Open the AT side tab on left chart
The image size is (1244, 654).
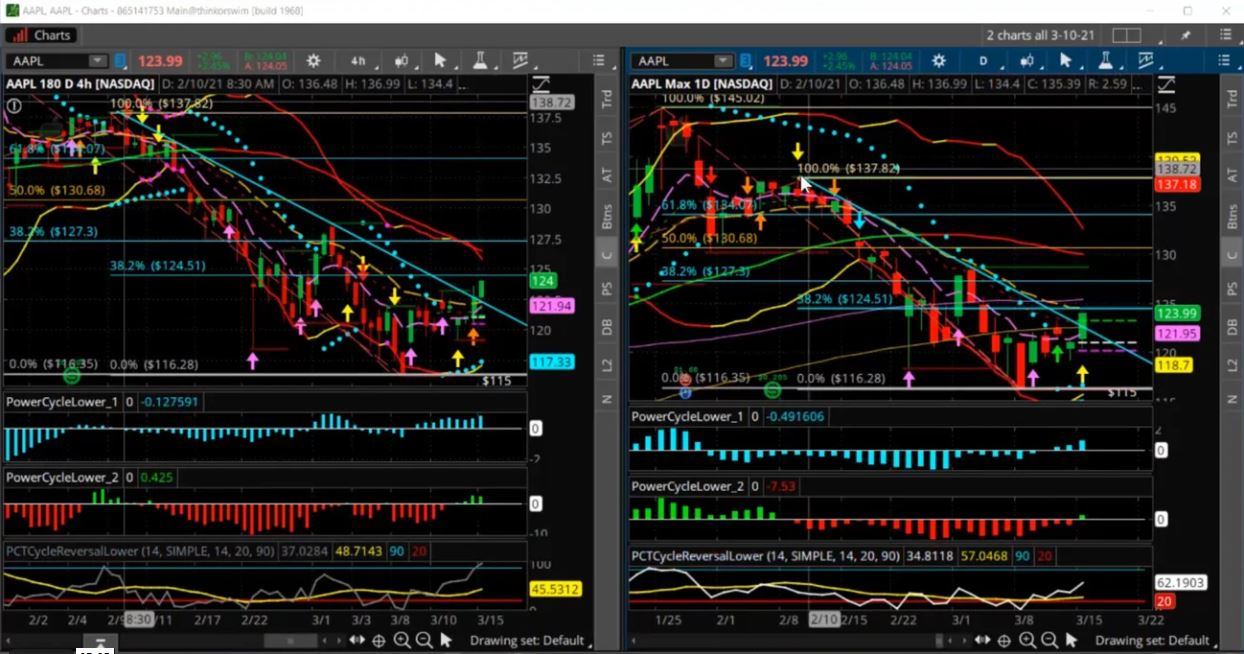tap(606, 175)
